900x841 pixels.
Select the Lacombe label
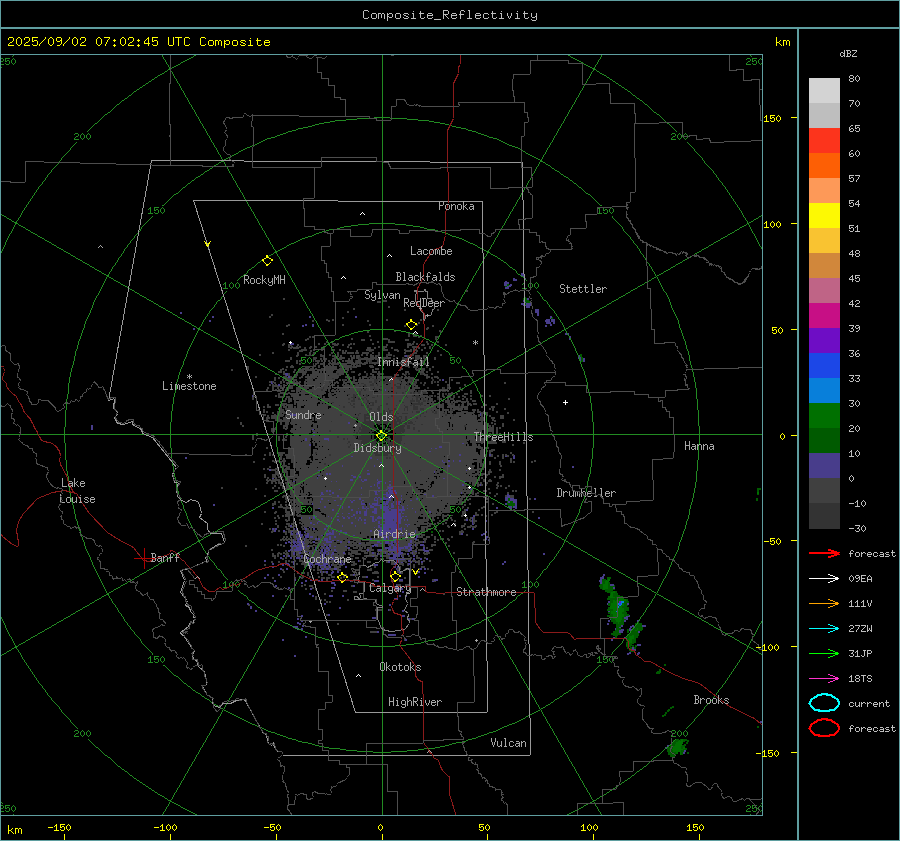click(x=431, y=251)
